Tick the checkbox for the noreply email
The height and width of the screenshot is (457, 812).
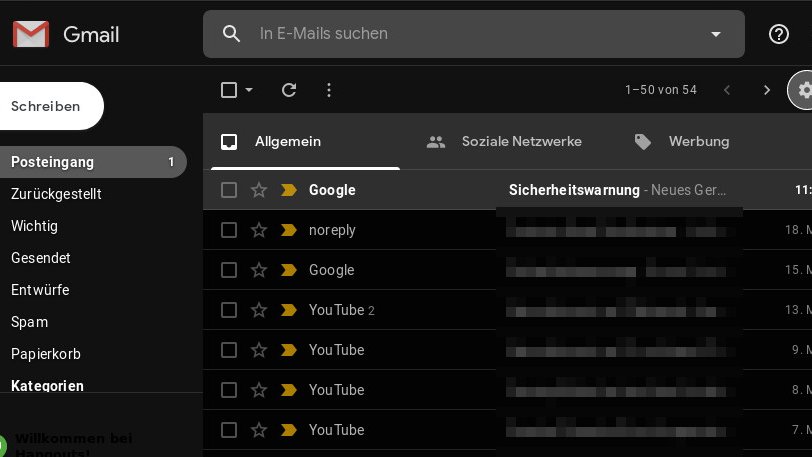pos(229,230)
